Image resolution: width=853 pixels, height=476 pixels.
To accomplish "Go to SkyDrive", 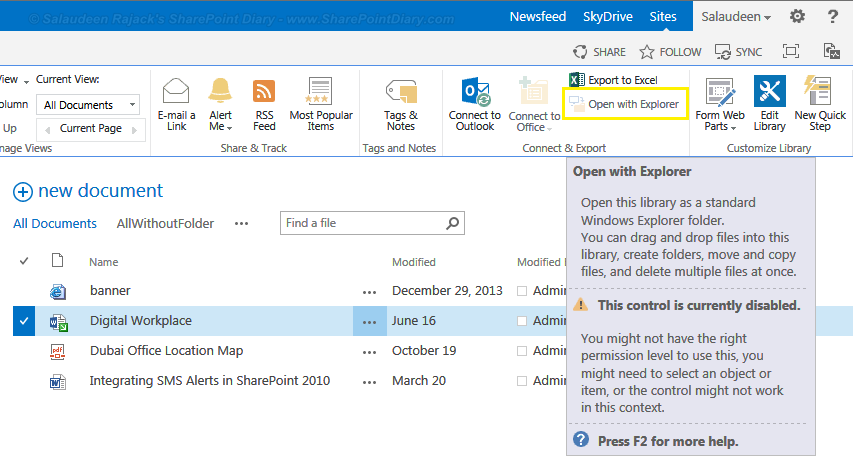I will pos(608,16).
